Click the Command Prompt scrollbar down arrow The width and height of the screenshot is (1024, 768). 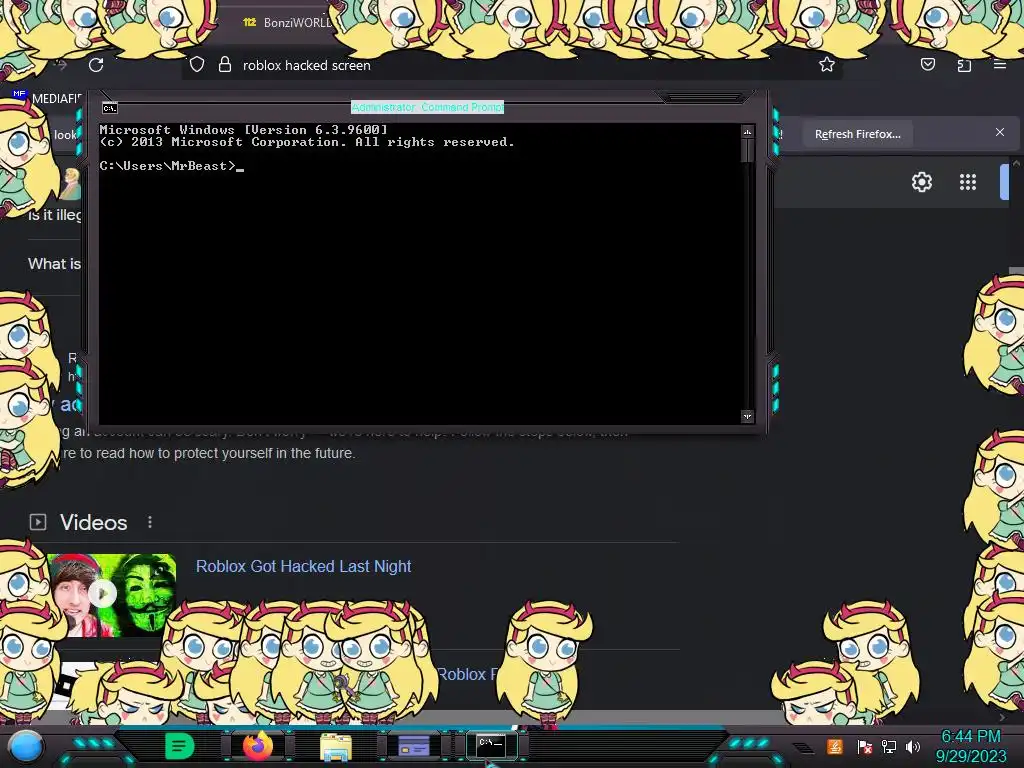point(747,416)
